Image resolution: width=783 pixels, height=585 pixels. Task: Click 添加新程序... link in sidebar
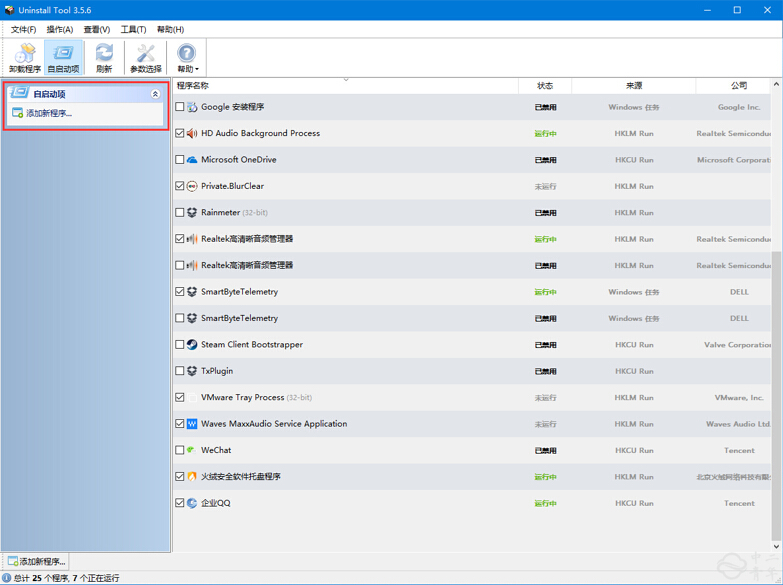[x=49, y=113]
